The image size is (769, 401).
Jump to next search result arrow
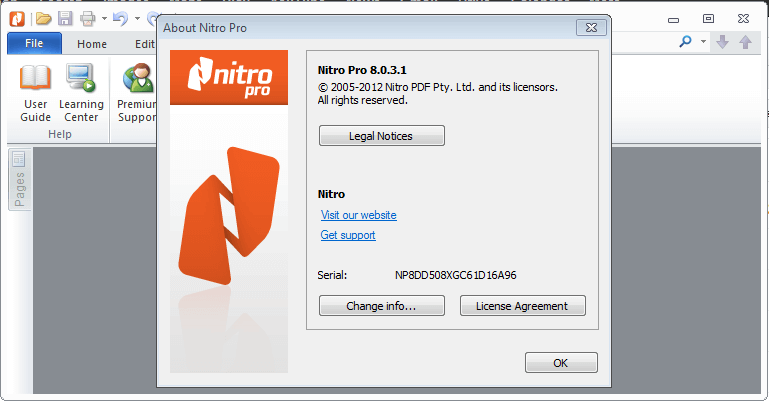click(x=722, y=42)
